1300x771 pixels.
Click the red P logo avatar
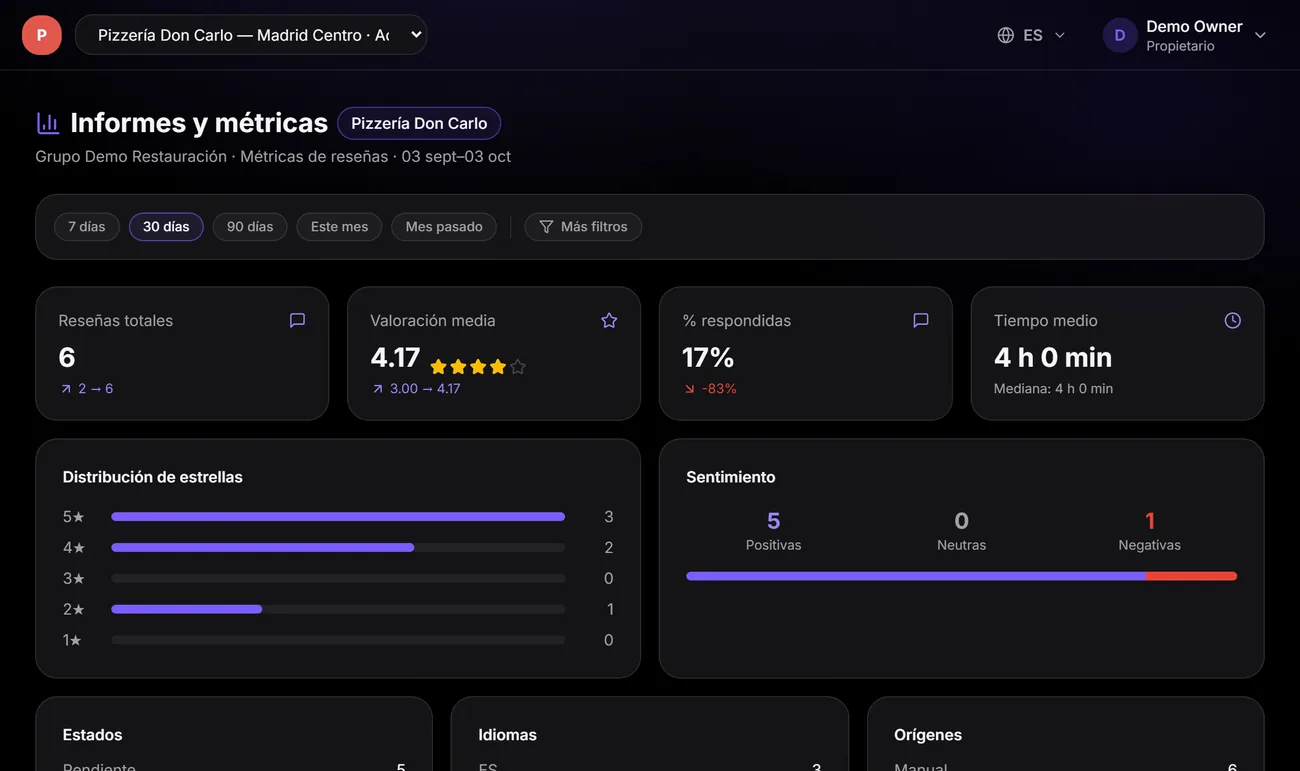pyautogui.click(x=42, y=35)
